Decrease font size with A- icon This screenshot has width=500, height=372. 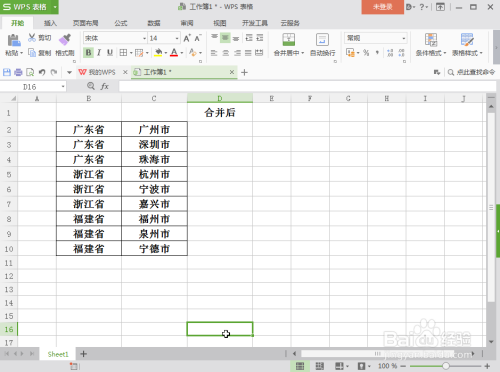(198, 38)
